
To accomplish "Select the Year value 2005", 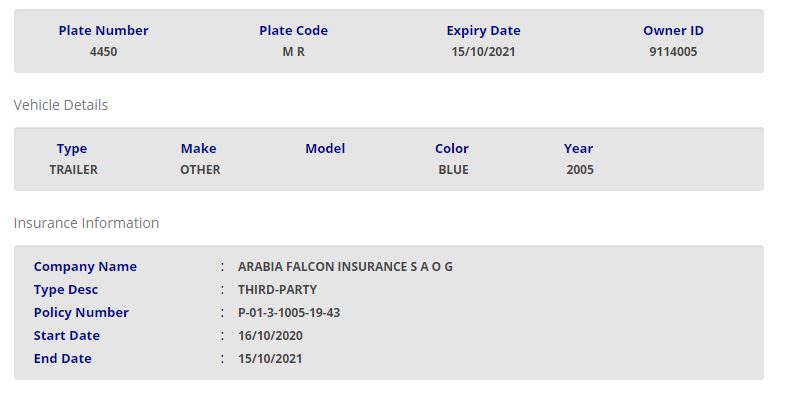I will (579, 169).
